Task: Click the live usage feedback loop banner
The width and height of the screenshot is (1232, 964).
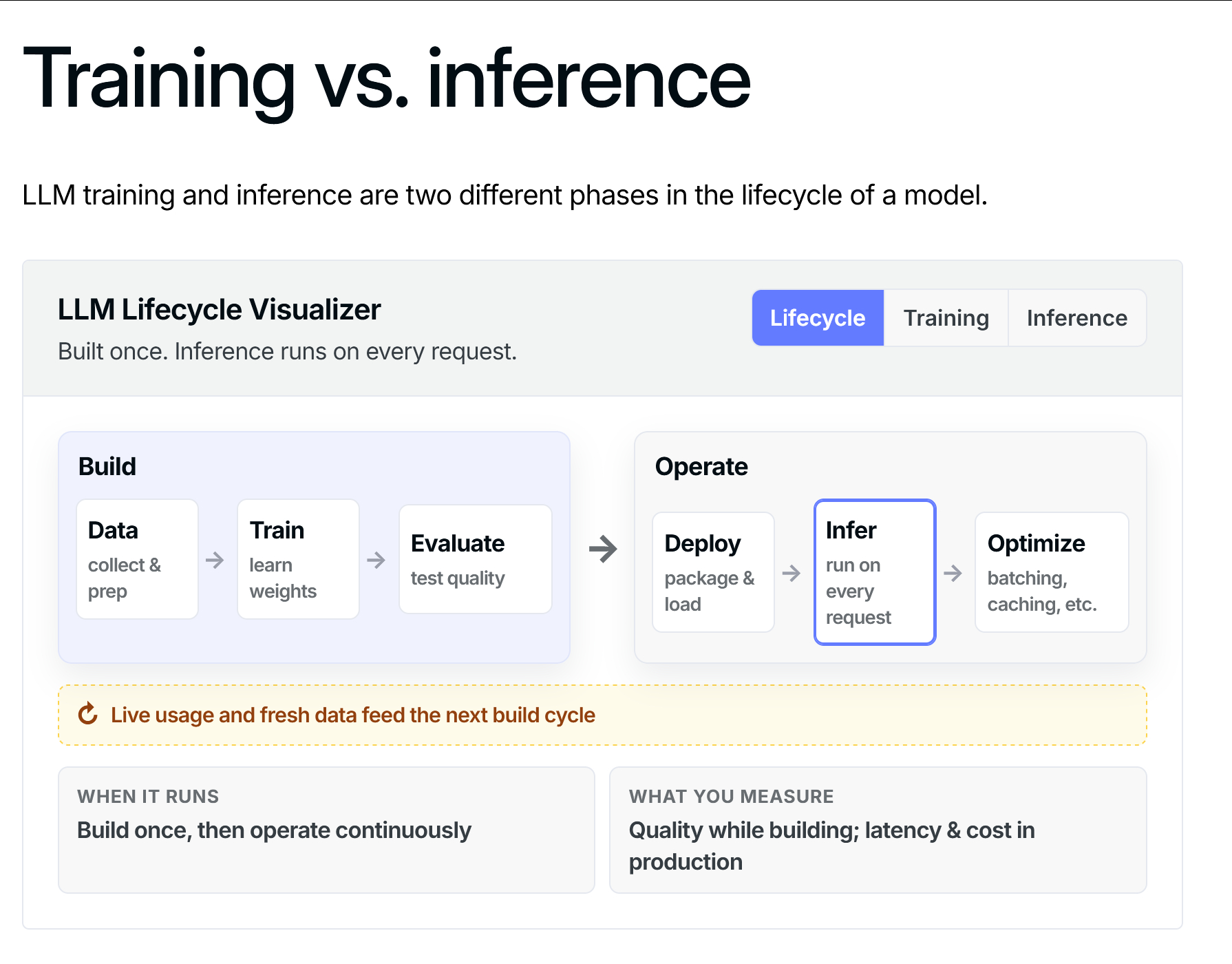Action: pyautogui.click(x=602, y=715)
